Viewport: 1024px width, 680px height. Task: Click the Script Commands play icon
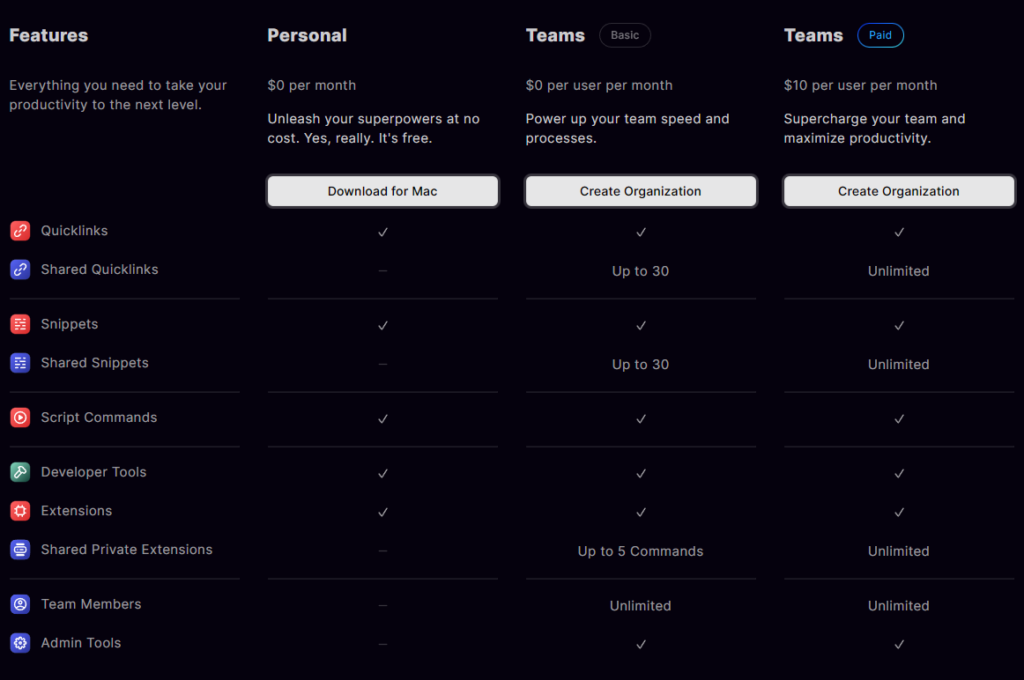pyautogui.click(x=20, y=417)
